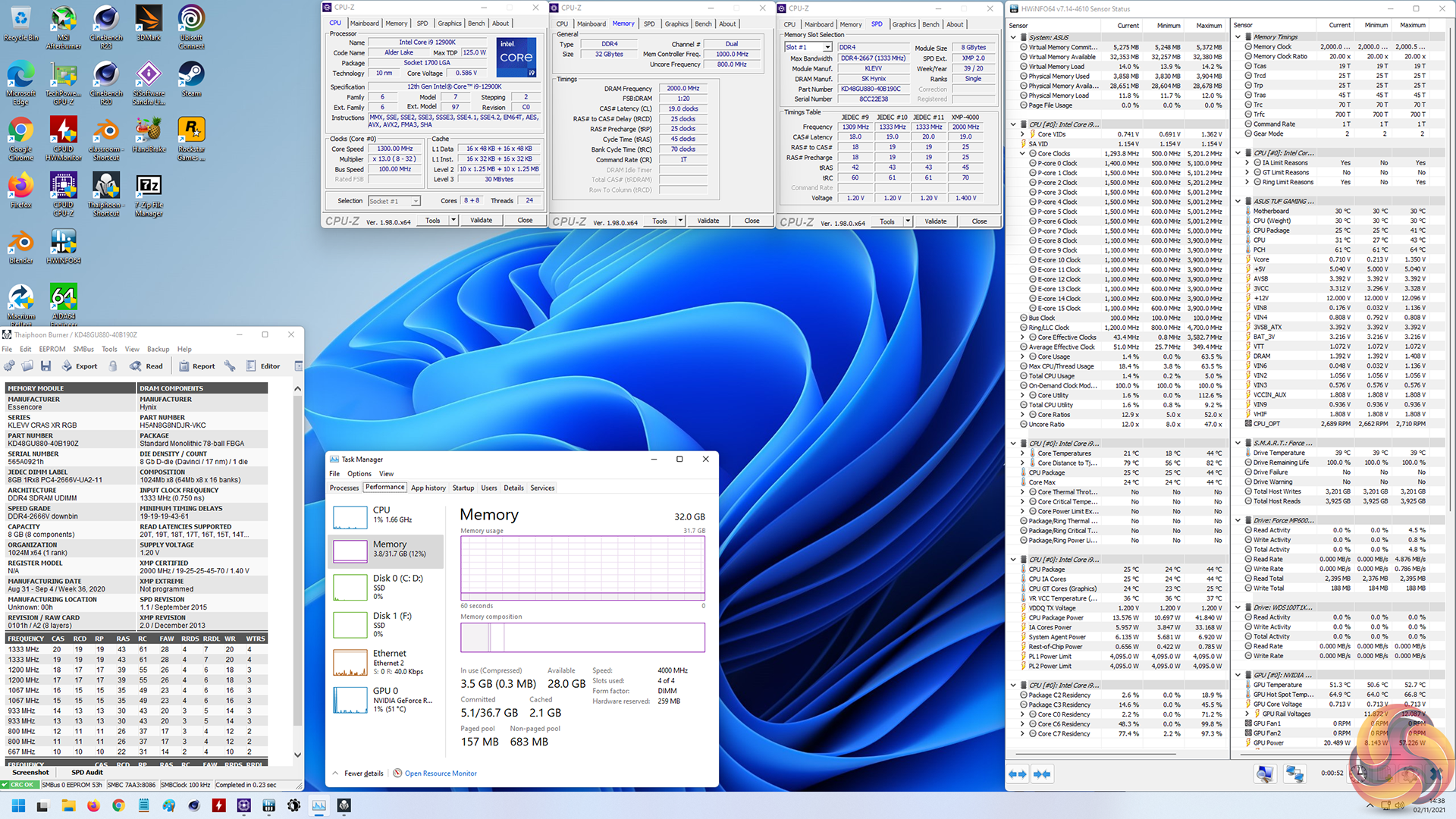This screenshot has height=819, width=1456.
Task: Collapse the Core Clocks tree node
Action: (x=1022, y=154)
